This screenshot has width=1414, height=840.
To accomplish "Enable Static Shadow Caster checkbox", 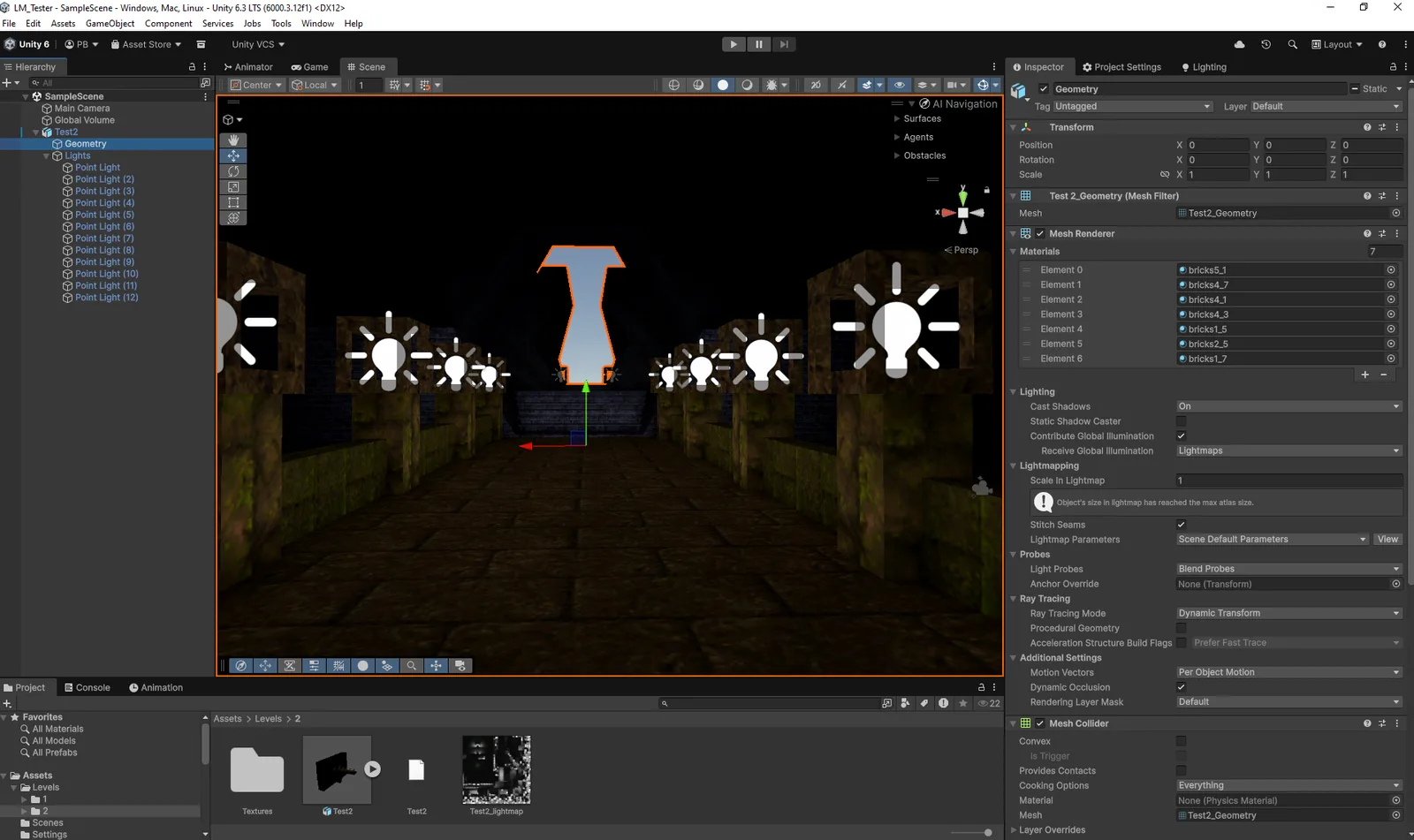I will pos(1182,421).
